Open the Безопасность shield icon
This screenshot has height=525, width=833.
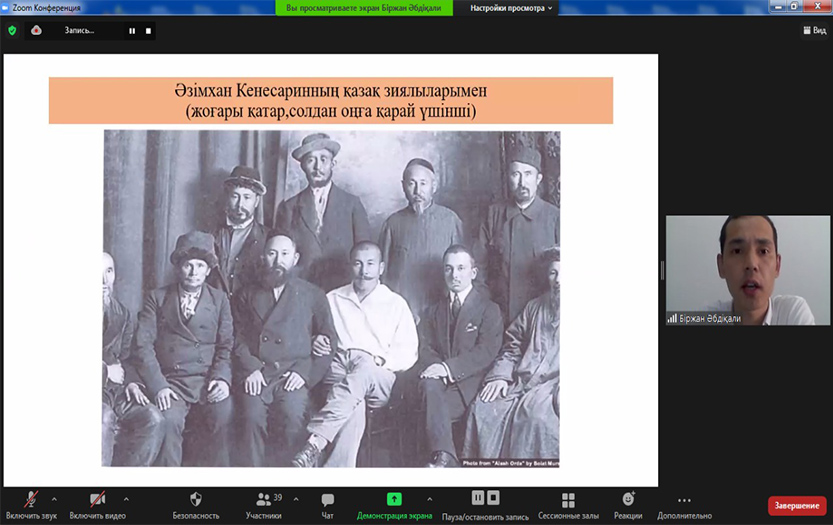point(195,500)
